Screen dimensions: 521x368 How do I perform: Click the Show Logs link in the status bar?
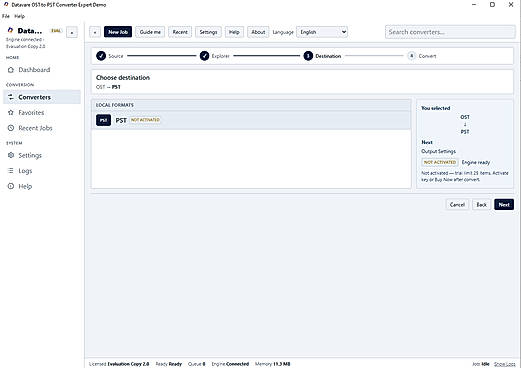[504, 364]
